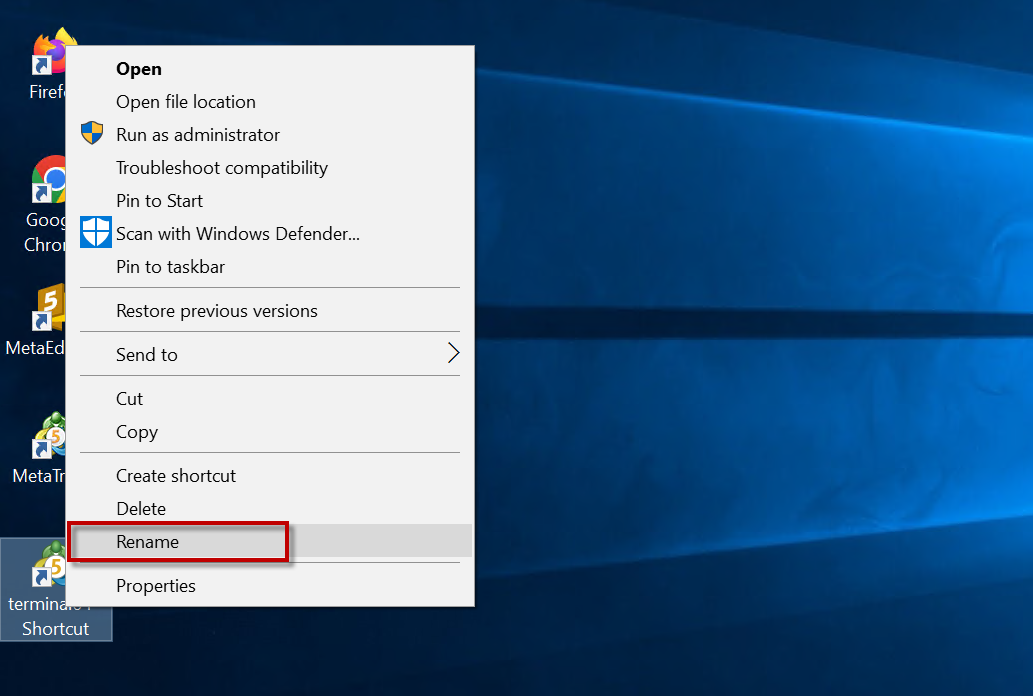
Task: Choose Copy in the context menu
Action: coord(137,432)
